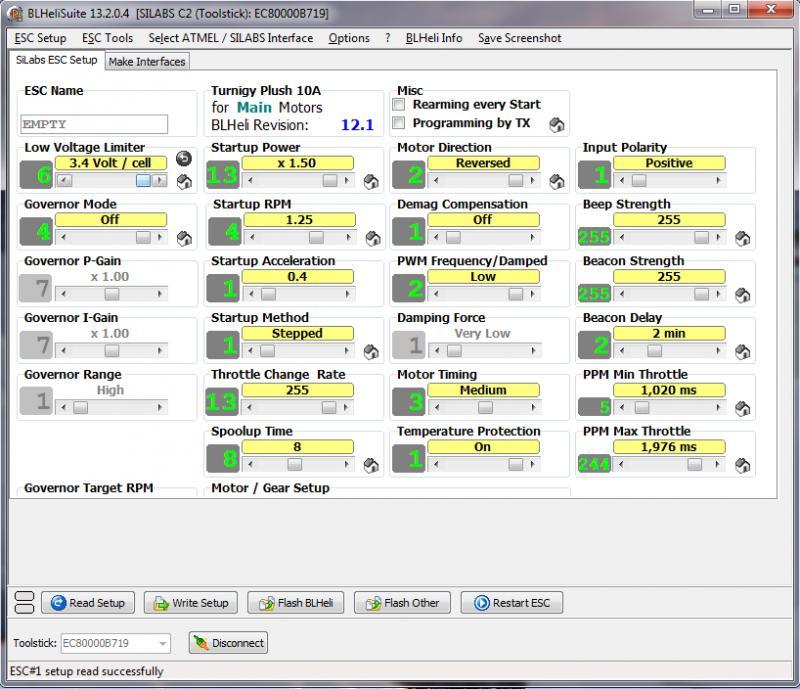The image size is (800, 689).
Task: Click the default icon next to Startup Power
Action: (370, 181)
